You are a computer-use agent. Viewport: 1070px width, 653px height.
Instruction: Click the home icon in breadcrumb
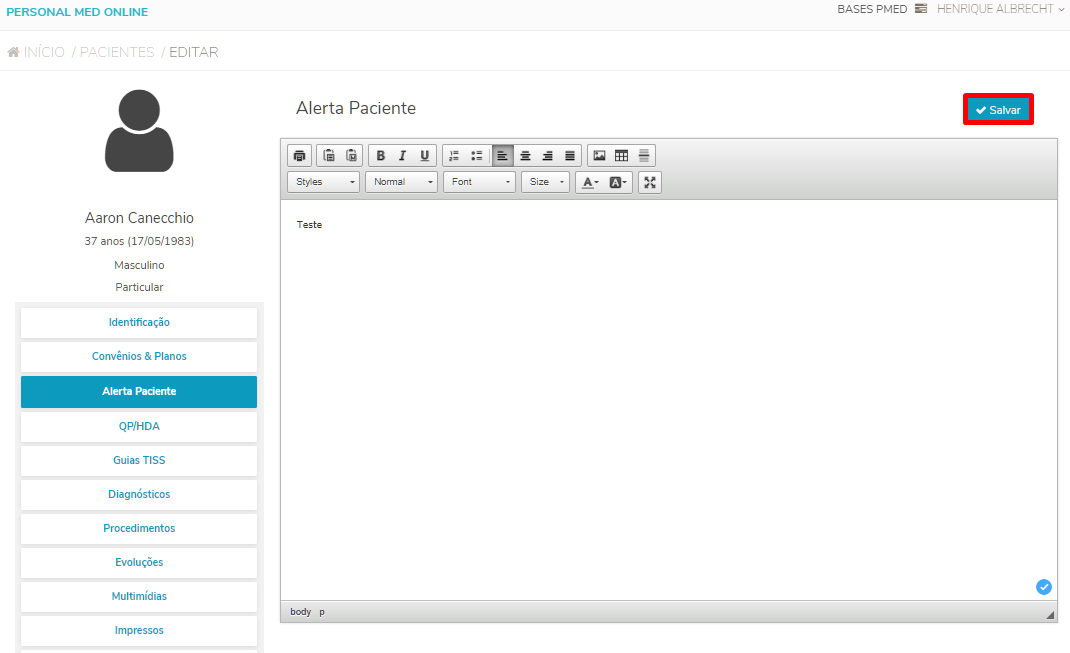pyautogui.click(x=13, y=52)
